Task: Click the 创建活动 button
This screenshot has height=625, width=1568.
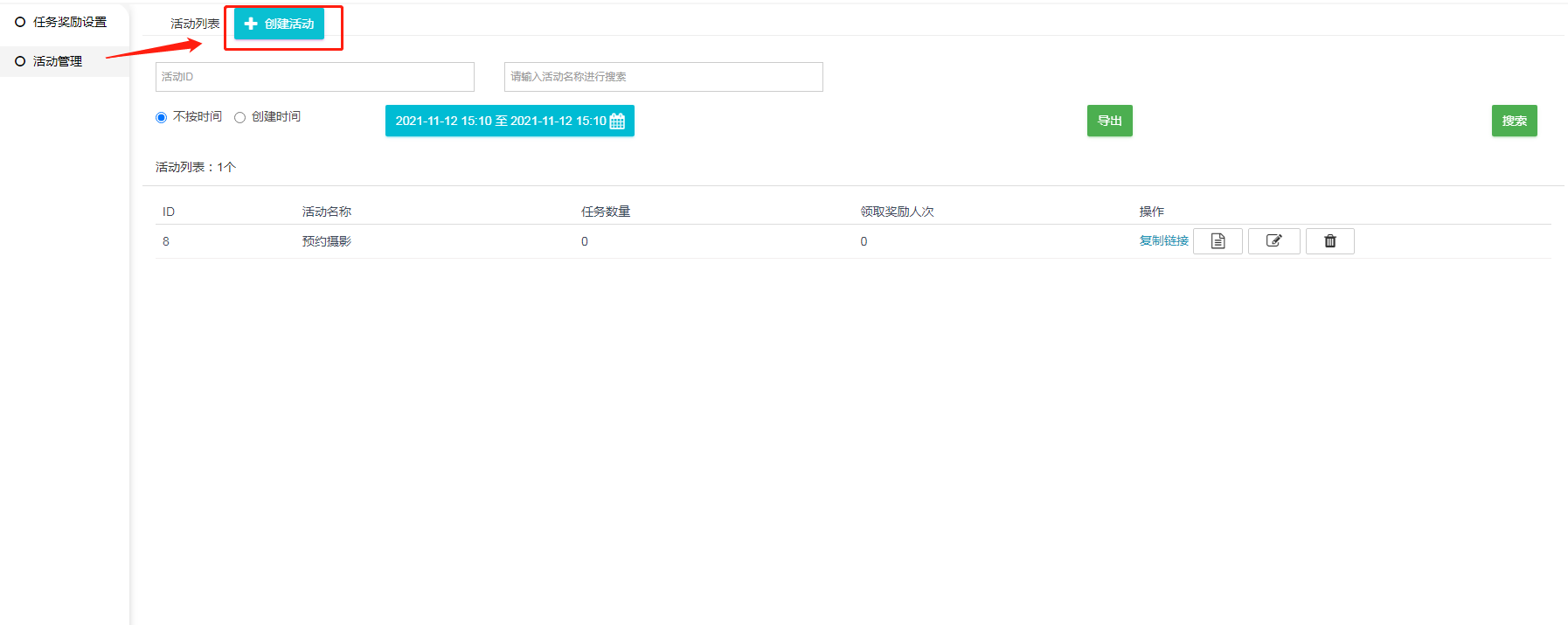Action: click(x=279, y=24)
